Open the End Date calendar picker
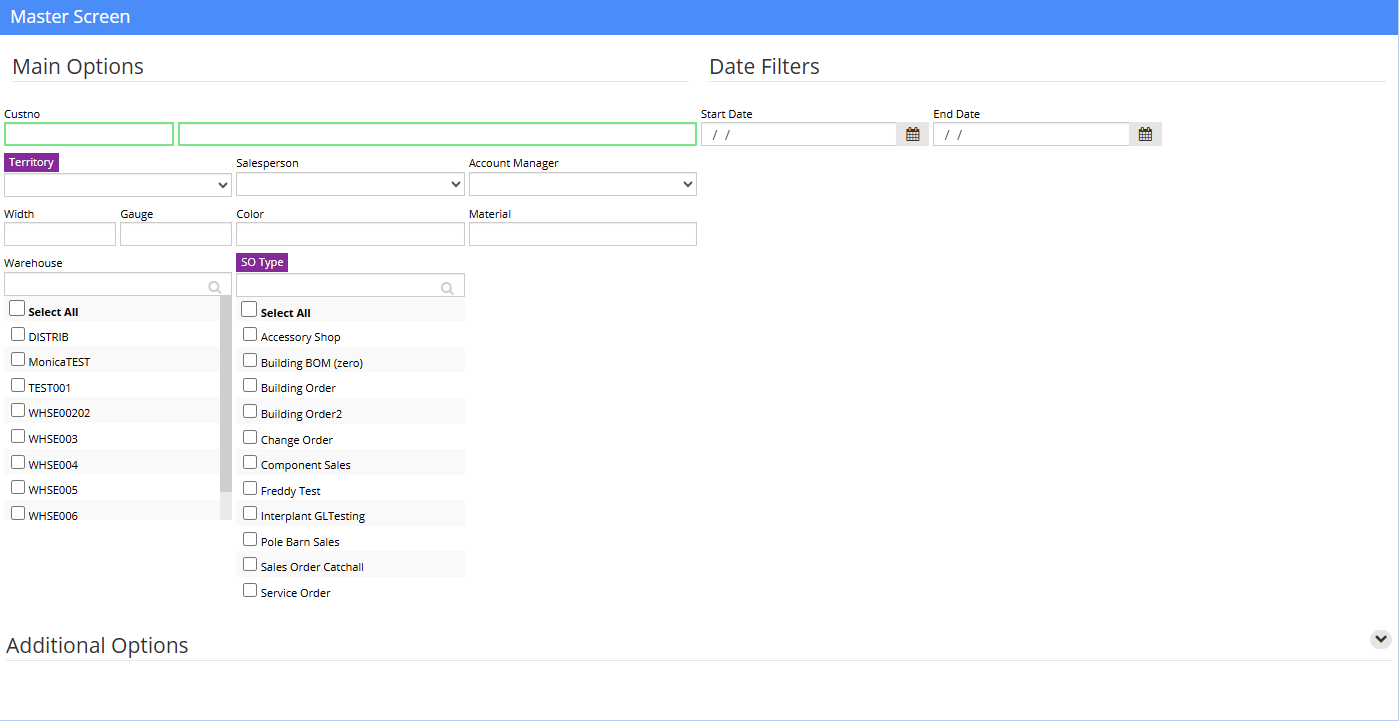Image resolution: width=1399 pixels, height=722 pixels. coord(1145,134)
